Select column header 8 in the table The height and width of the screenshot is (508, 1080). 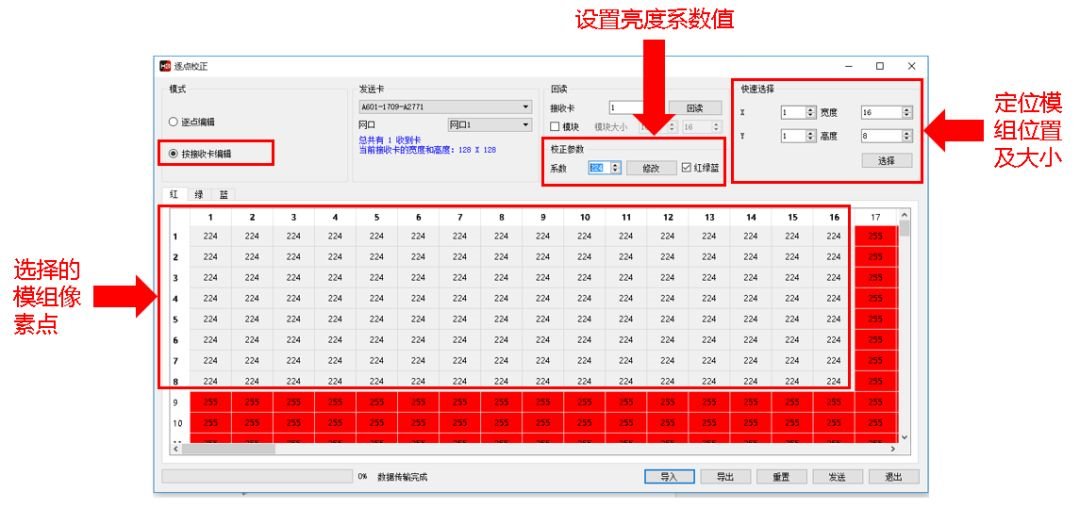pyautogui.click(x=501, y=218)
